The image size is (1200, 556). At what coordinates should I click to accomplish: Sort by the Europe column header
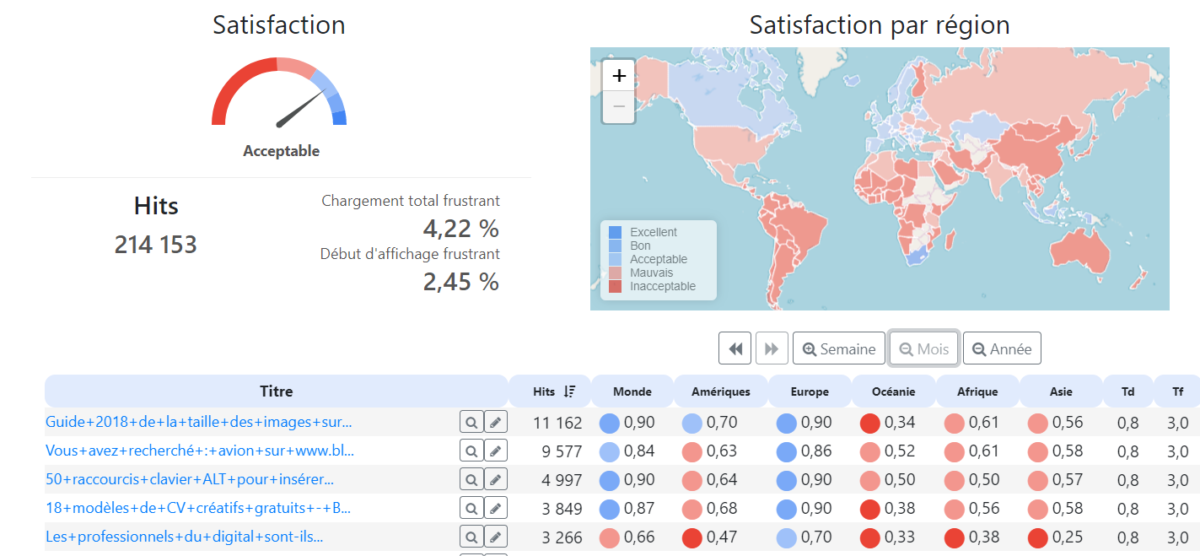coord(809,392)
